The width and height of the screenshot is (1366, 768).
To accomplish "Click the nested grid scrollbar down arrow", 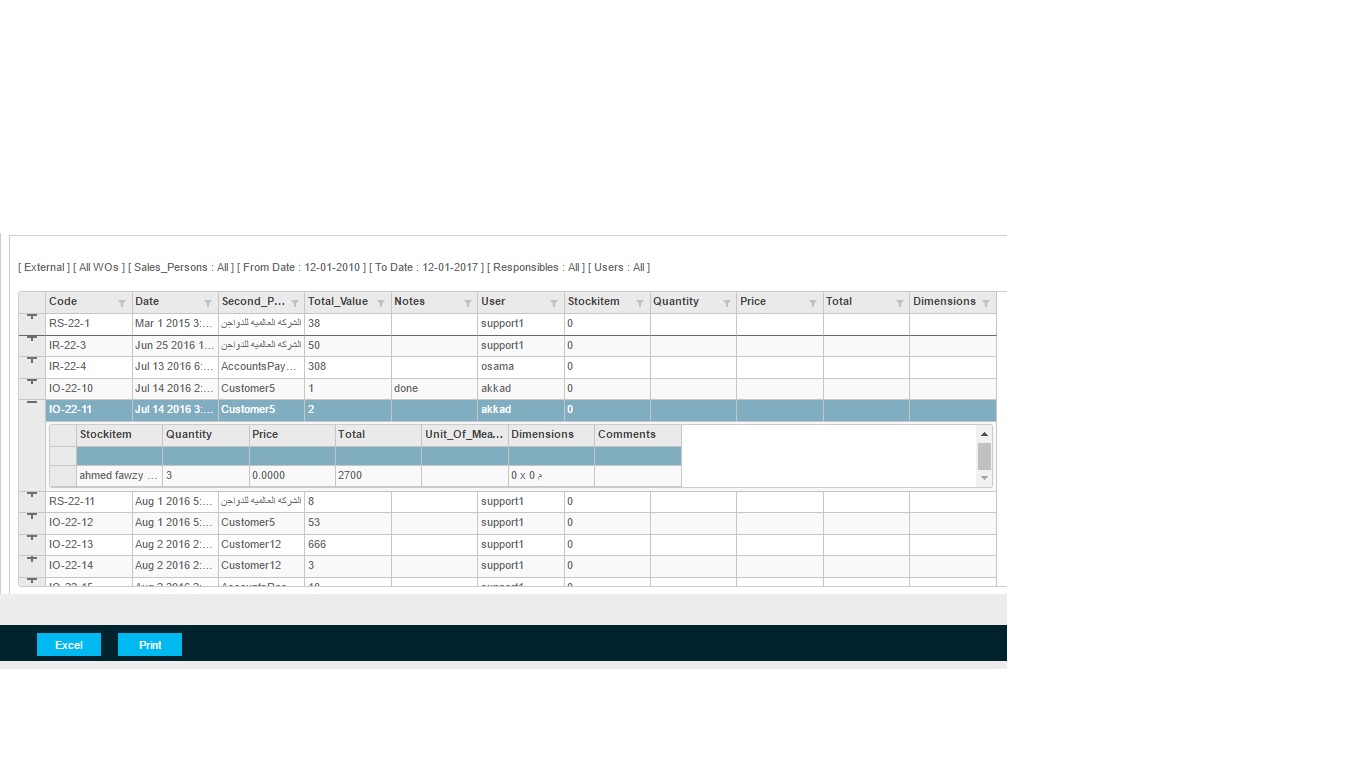I will click(984, 478).
